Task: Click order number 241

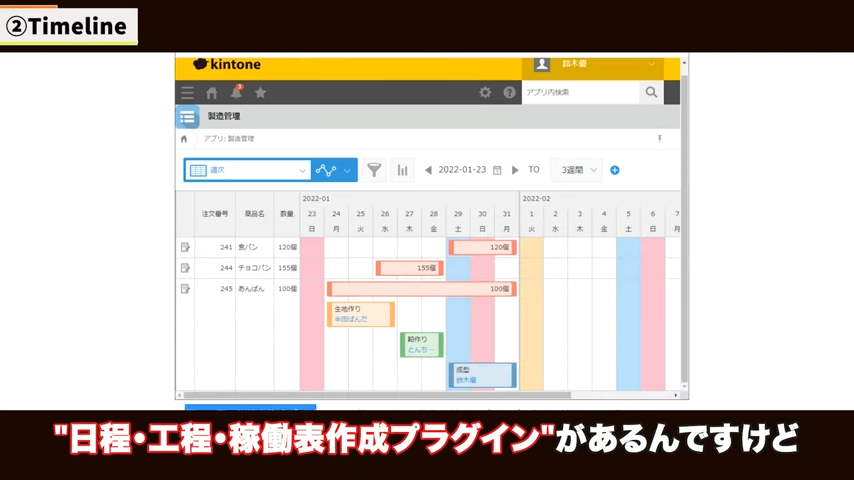Action: (x=227, y=247)
